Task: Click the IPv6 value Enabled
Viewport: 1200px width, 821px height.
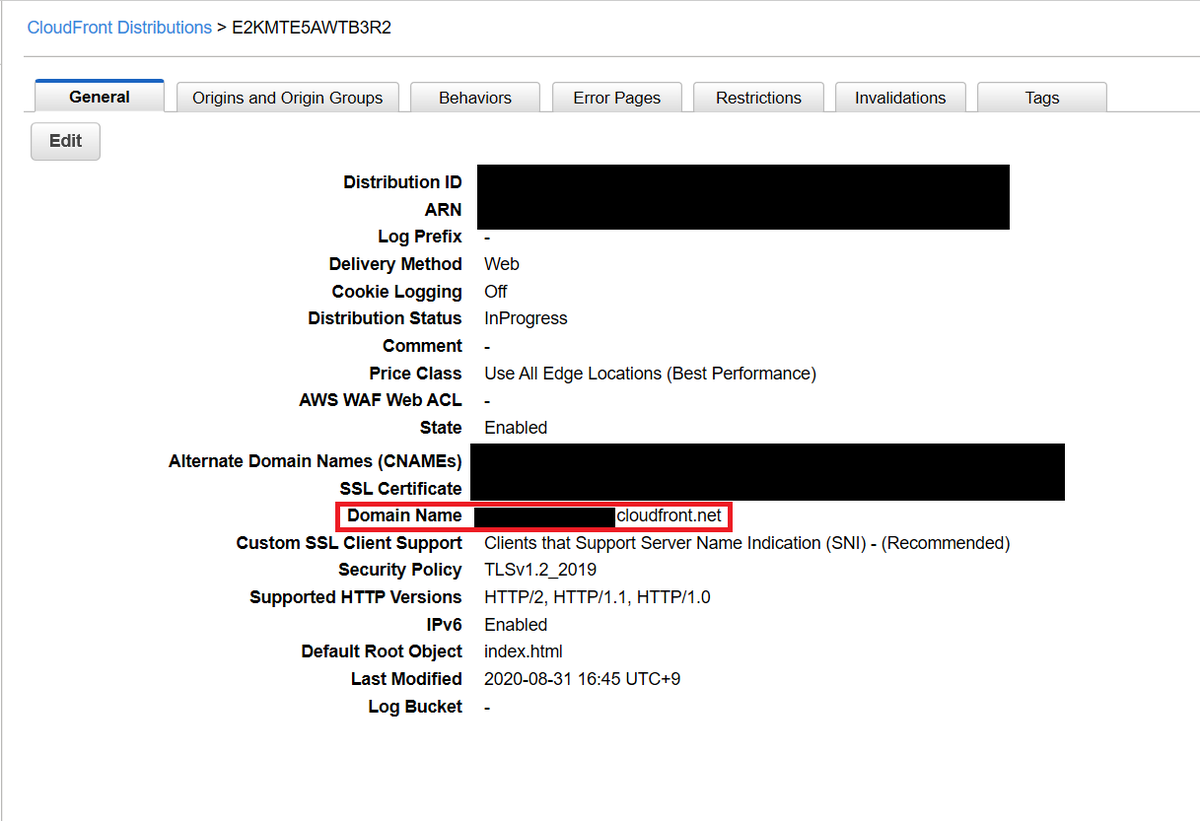Action: [516, 624]
